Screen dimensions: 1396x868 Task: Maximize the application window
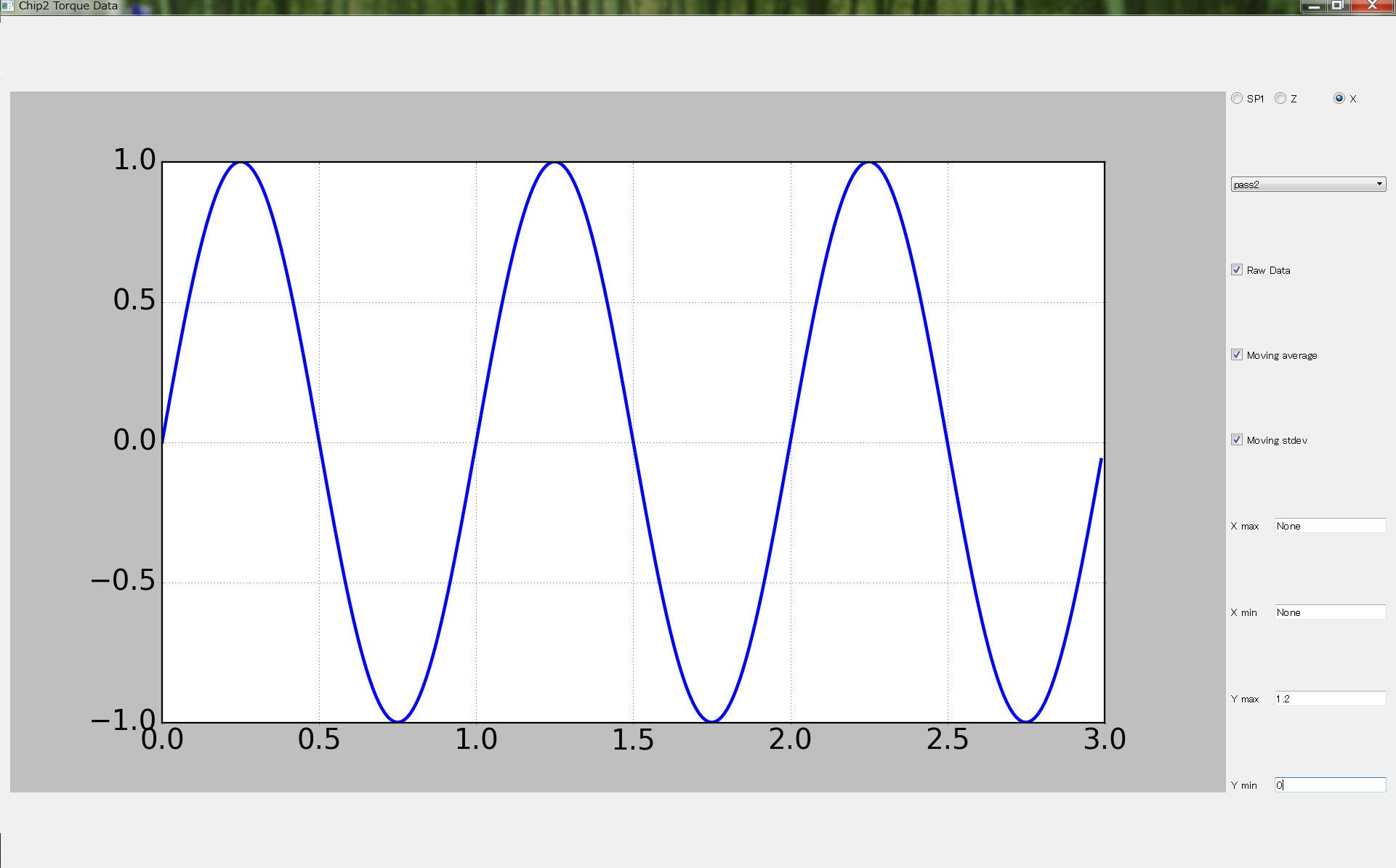click(1337, 6)
